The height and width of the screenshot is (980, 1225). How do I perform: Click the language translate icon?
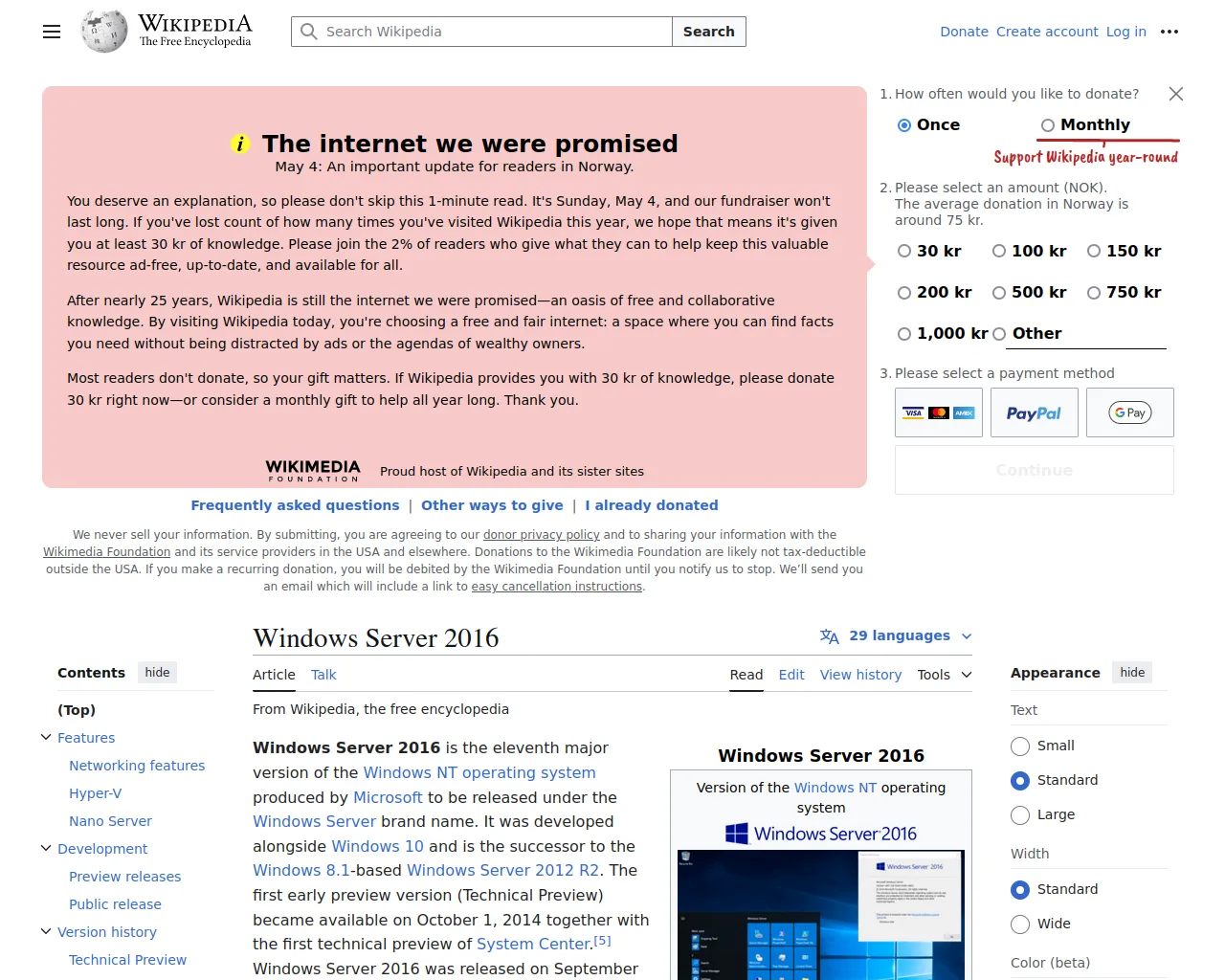tap(830, 636)
